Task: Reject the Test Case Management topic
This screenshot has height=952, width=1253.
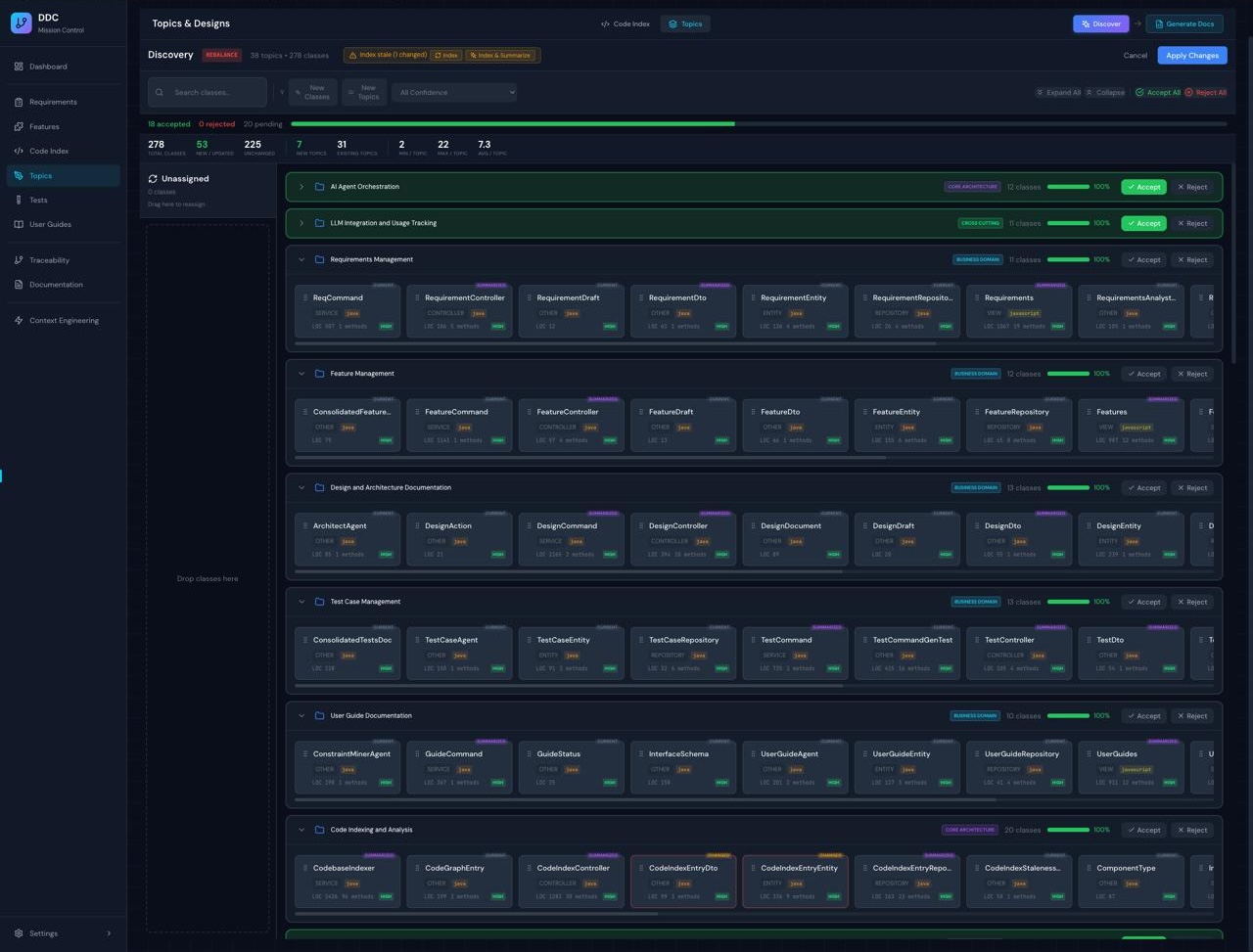Action: click(x=1191, y=602)
